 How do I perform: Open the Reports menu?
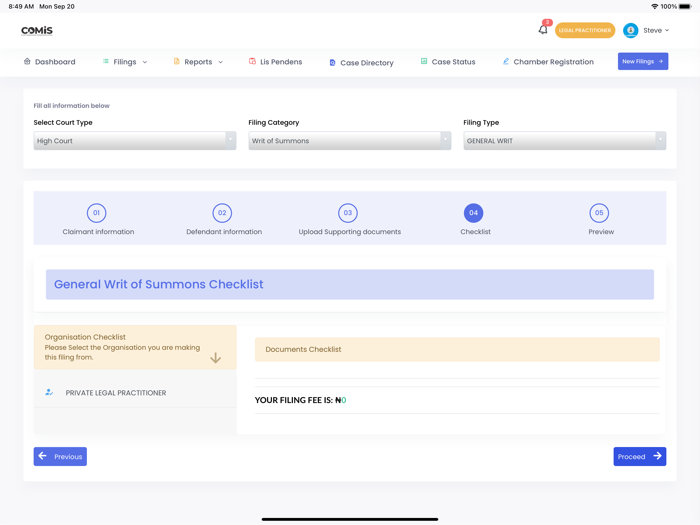pos(198,62)
